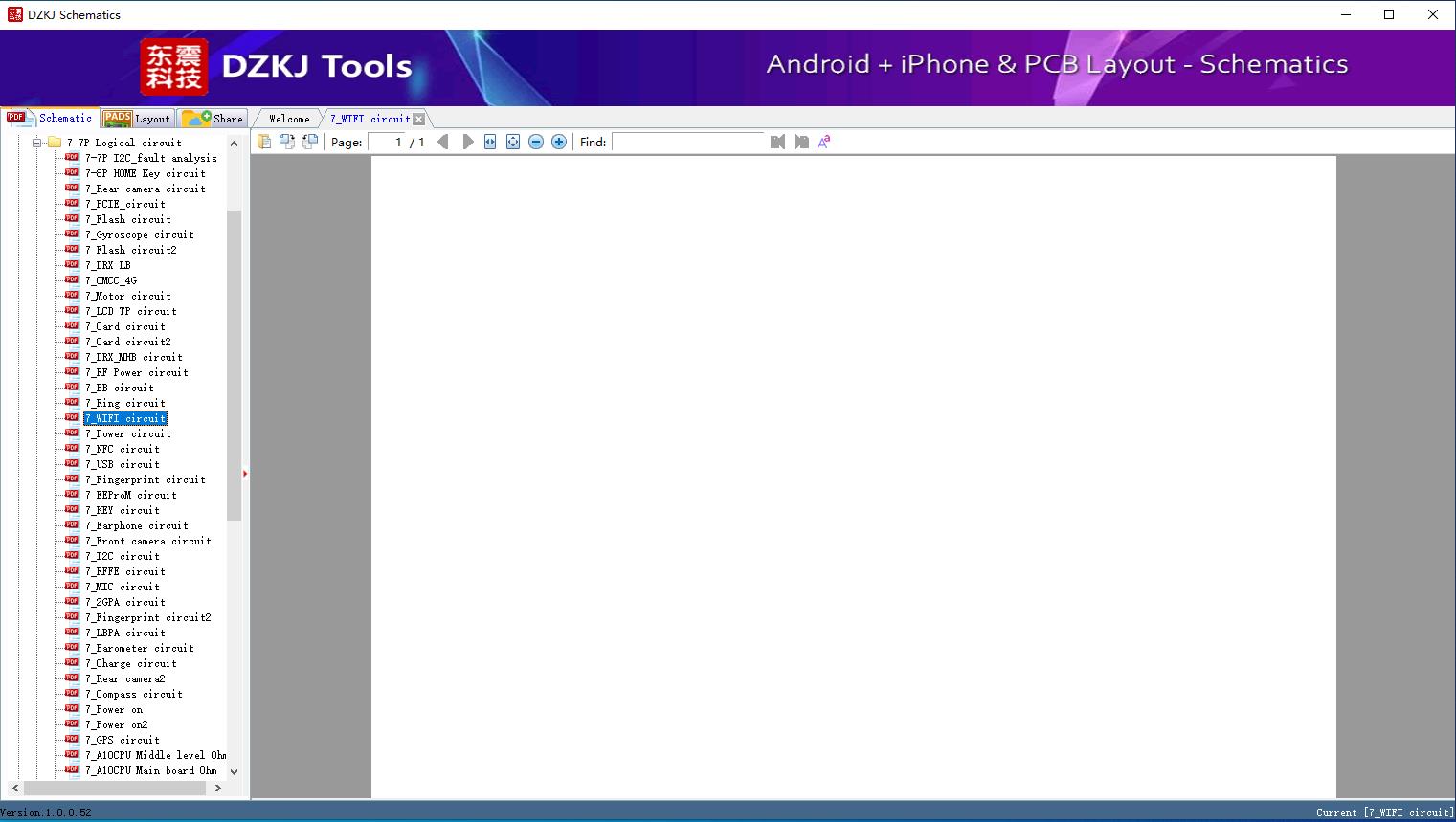Open 7_Compass circuit
This screenshot has width=1456, height=822.
pyautogui.click(x=134, y=694)
